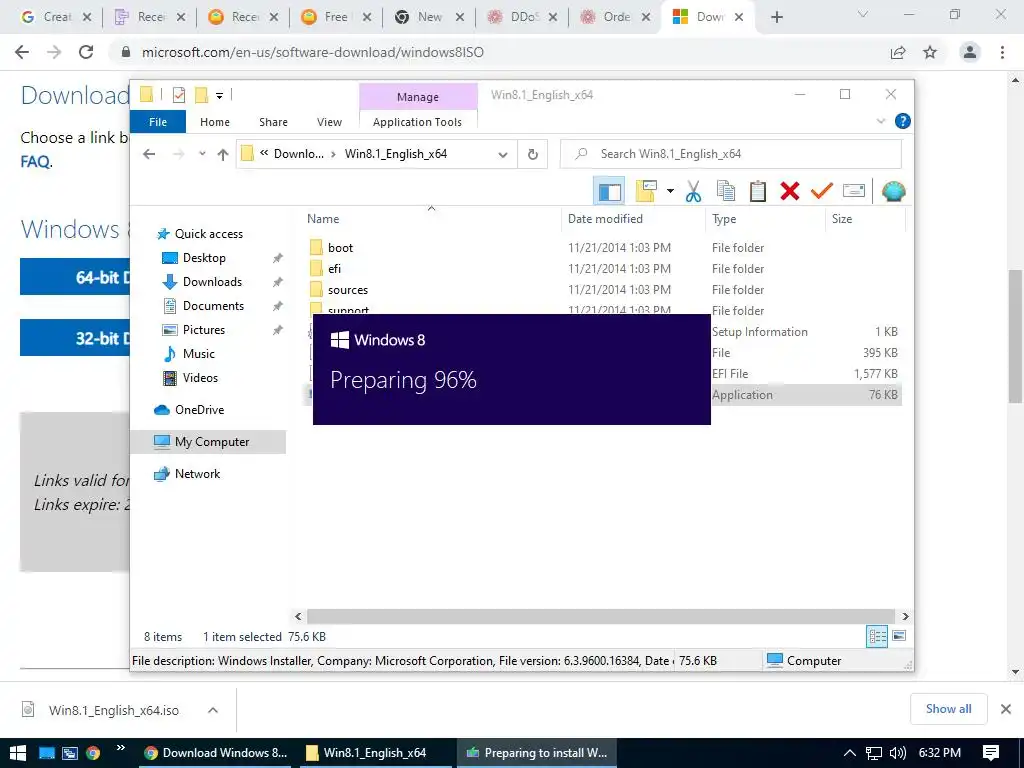The width and height of the screenshot is (1024, 768).
Task: Click the Cut scissors icon in Explorer toolbar
Action: tap(693, 191)
